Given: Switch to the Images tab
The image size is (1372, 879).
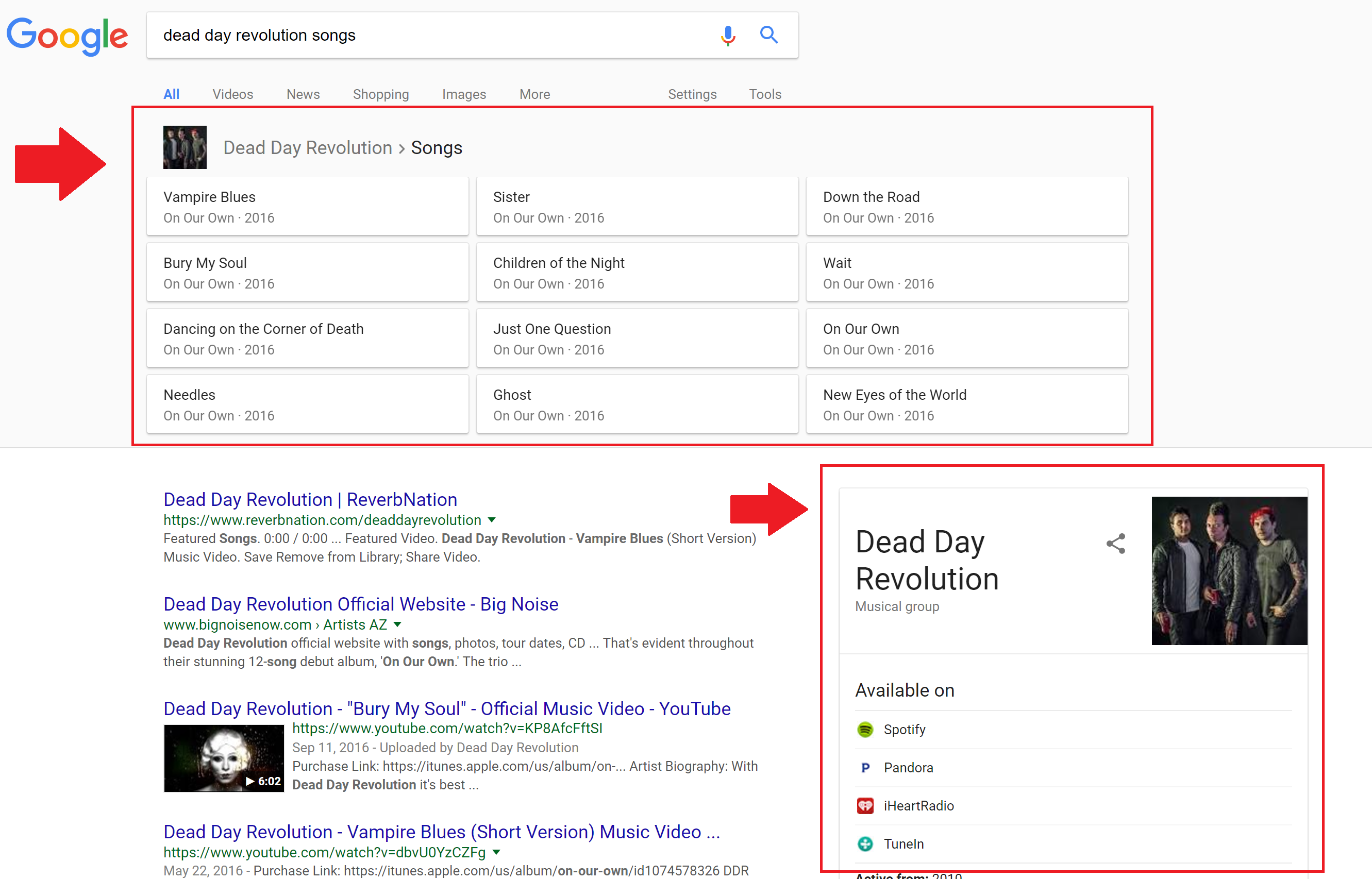Looking at the screenshot, I should [464, 94].
